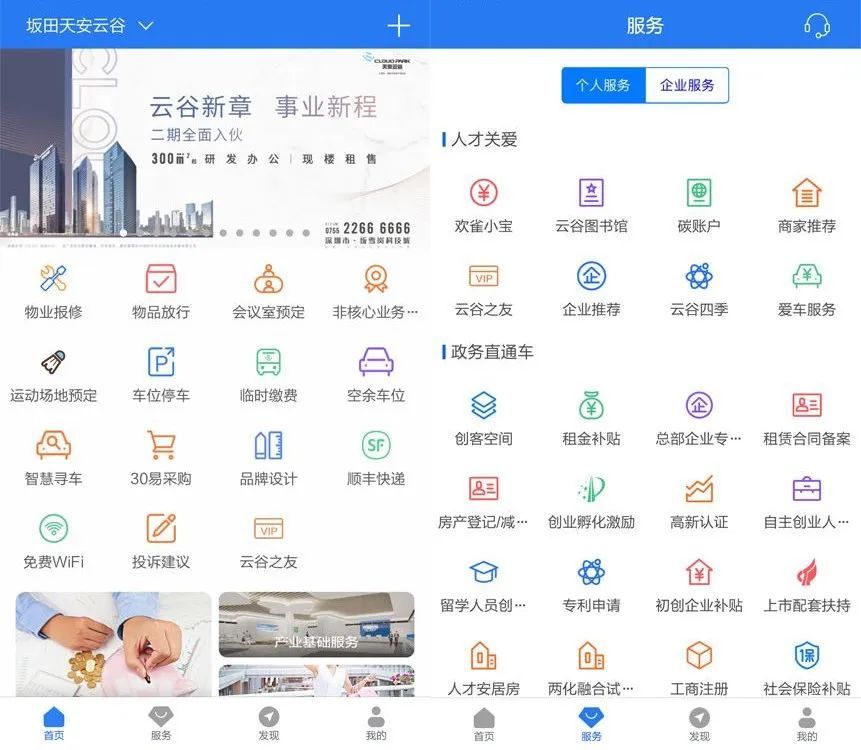Expand the 坂田天安云谷 location dropdown
Image resolution: width=861 pixels, height=750 pixels.
point(90,25)
